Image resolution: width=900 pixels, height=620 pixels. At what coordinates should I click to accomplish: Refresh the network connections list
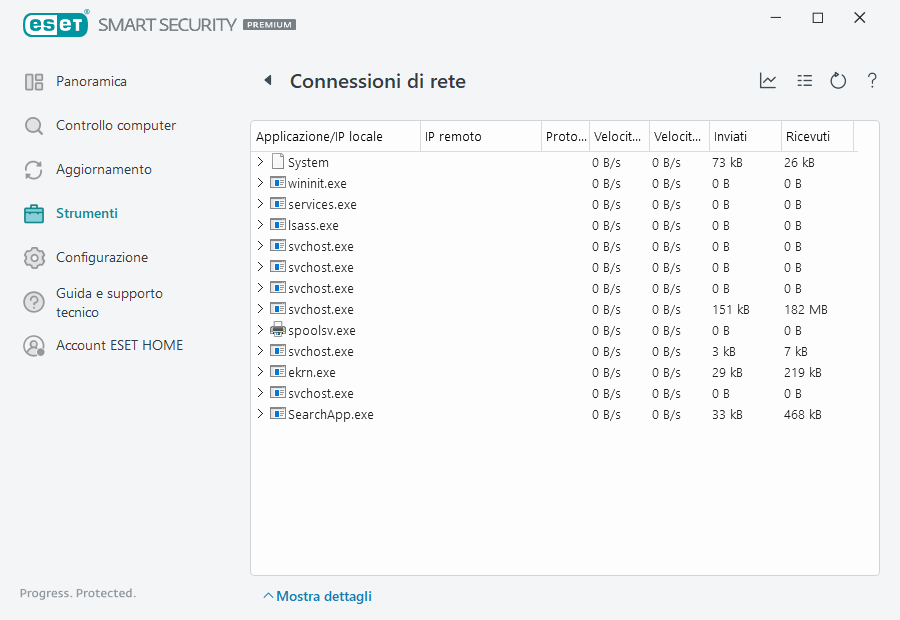[x=838, y=81]
